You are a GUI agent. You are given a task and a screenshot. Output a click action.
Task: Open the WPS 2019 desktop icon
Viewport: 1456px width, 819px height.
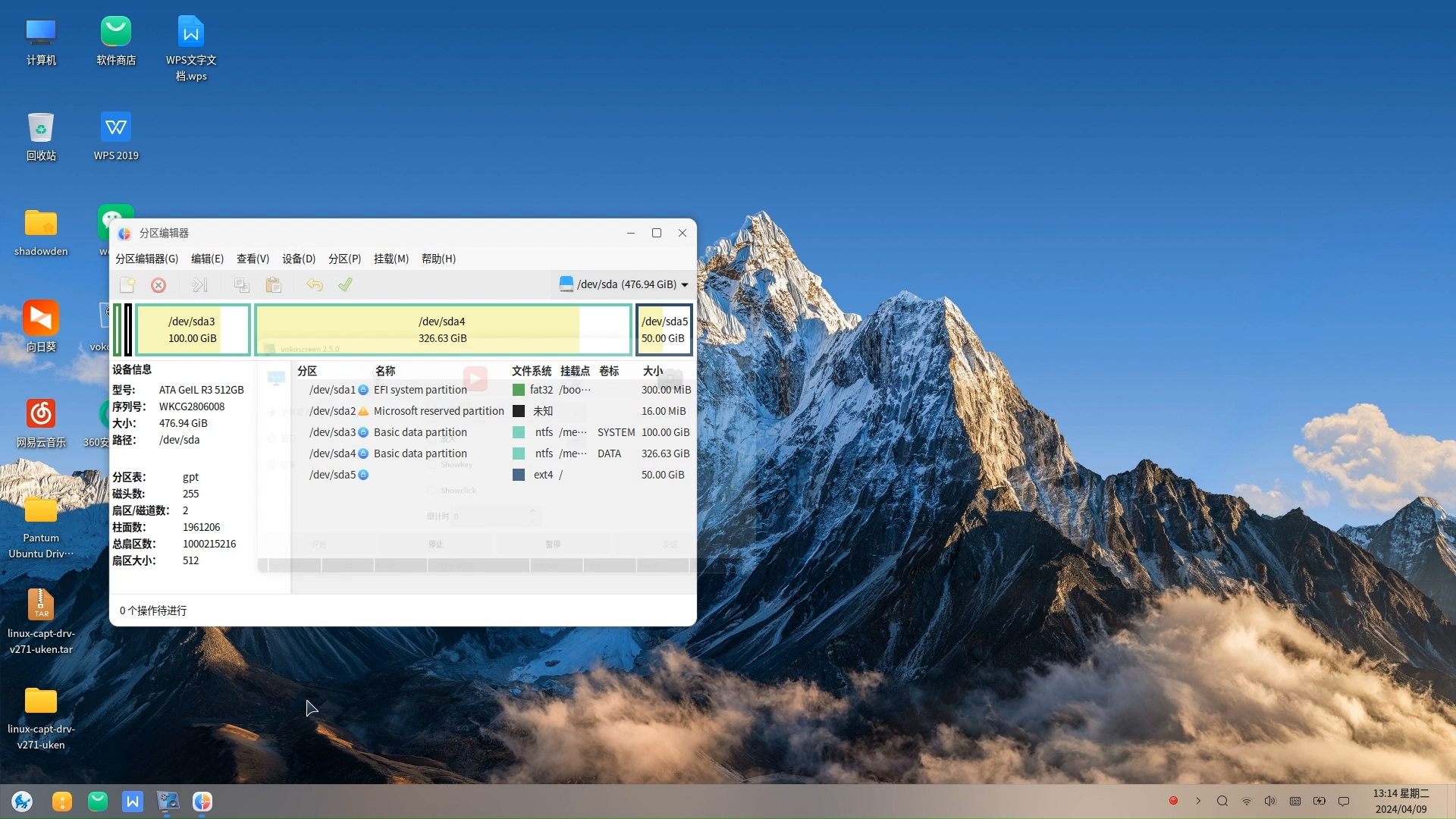pos(116,136)
